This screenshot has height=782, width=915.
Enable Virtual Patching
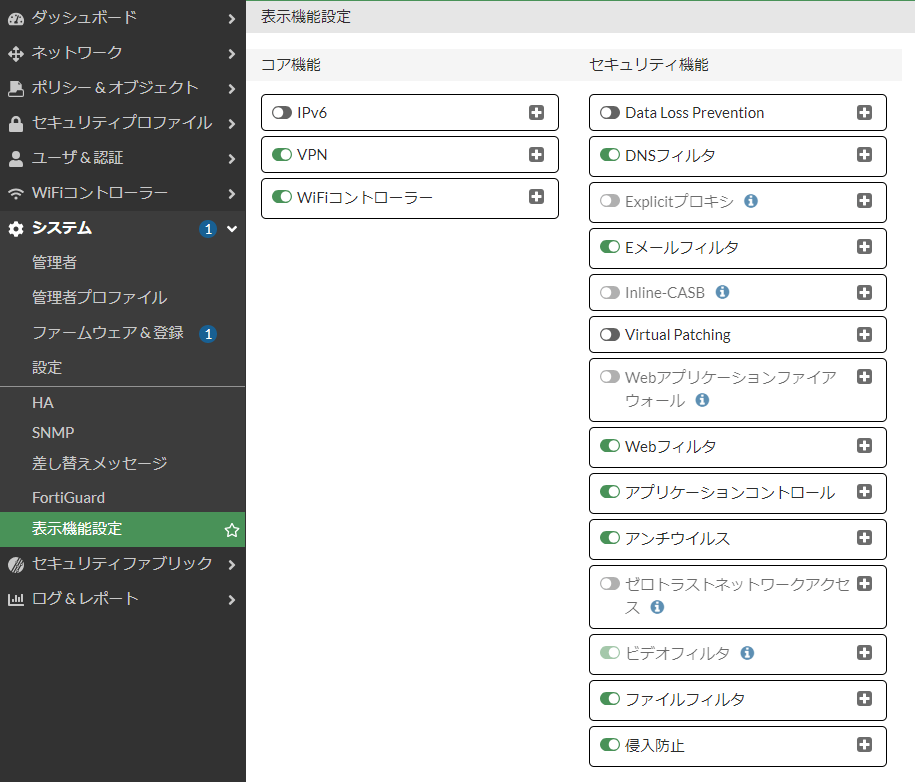tap(610, 334)
